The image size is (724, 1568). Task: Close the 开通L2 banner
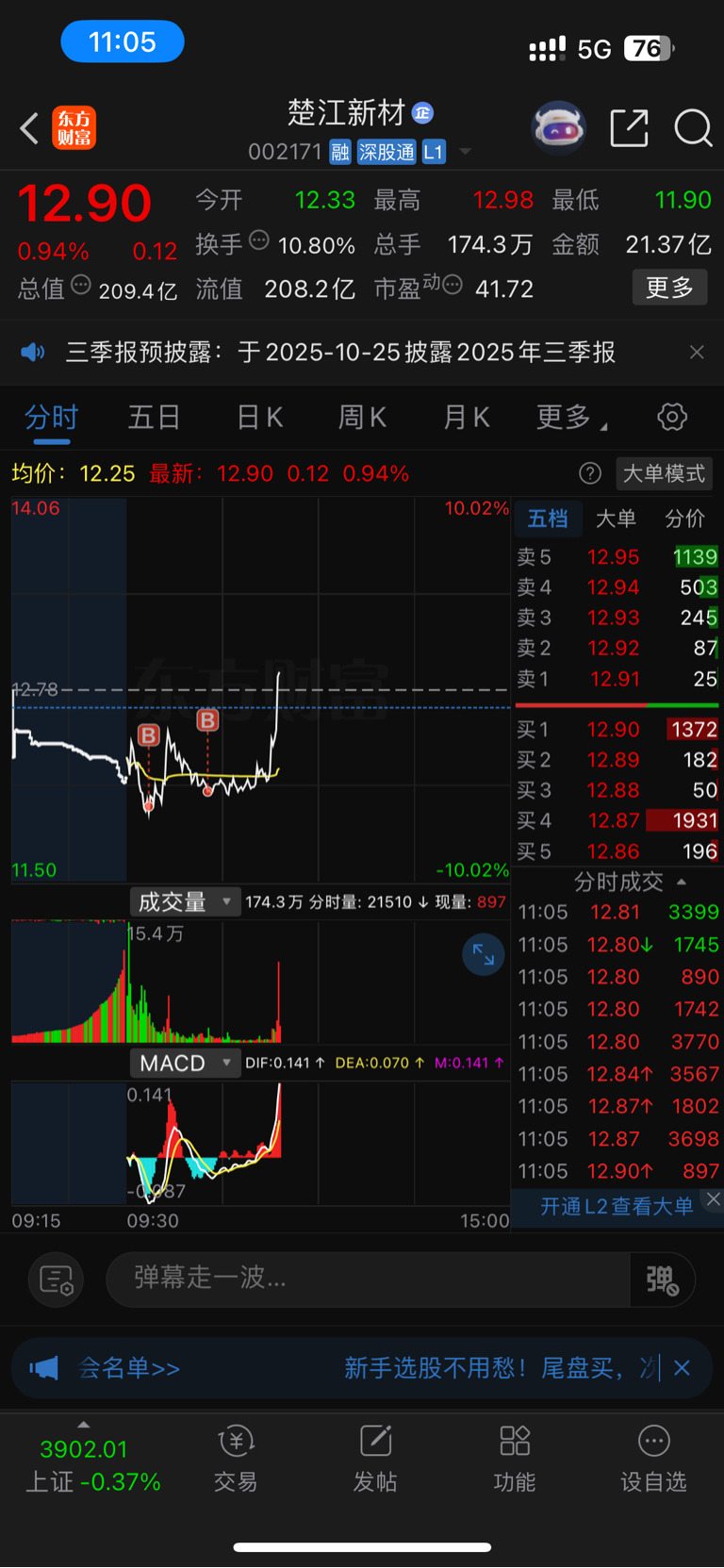714,1198
